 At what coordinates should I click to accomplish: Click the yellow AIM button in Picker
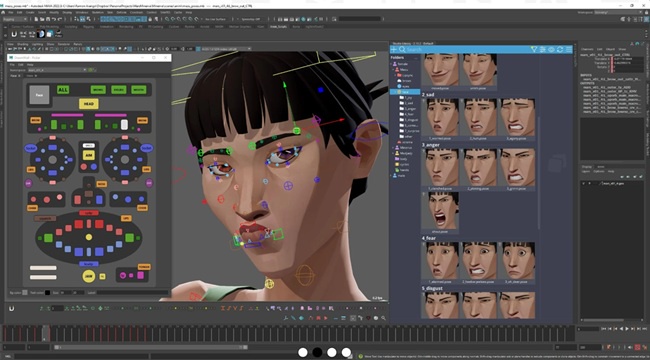coord(88,155)
